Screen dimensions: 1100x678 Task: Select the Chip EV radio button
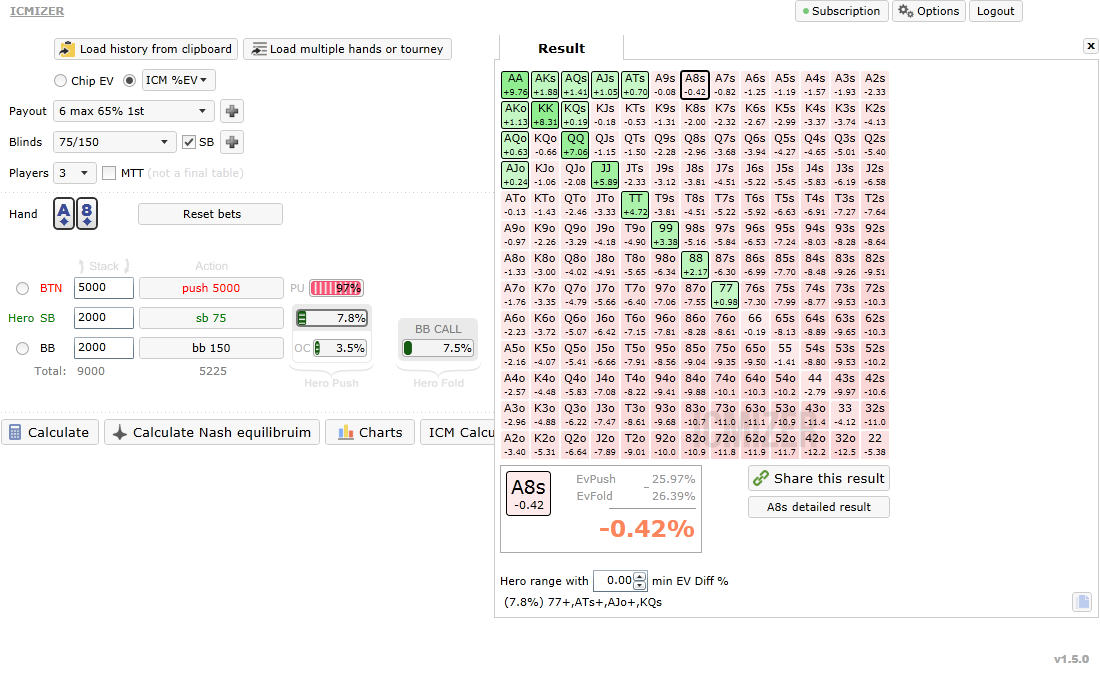[60, 81]
